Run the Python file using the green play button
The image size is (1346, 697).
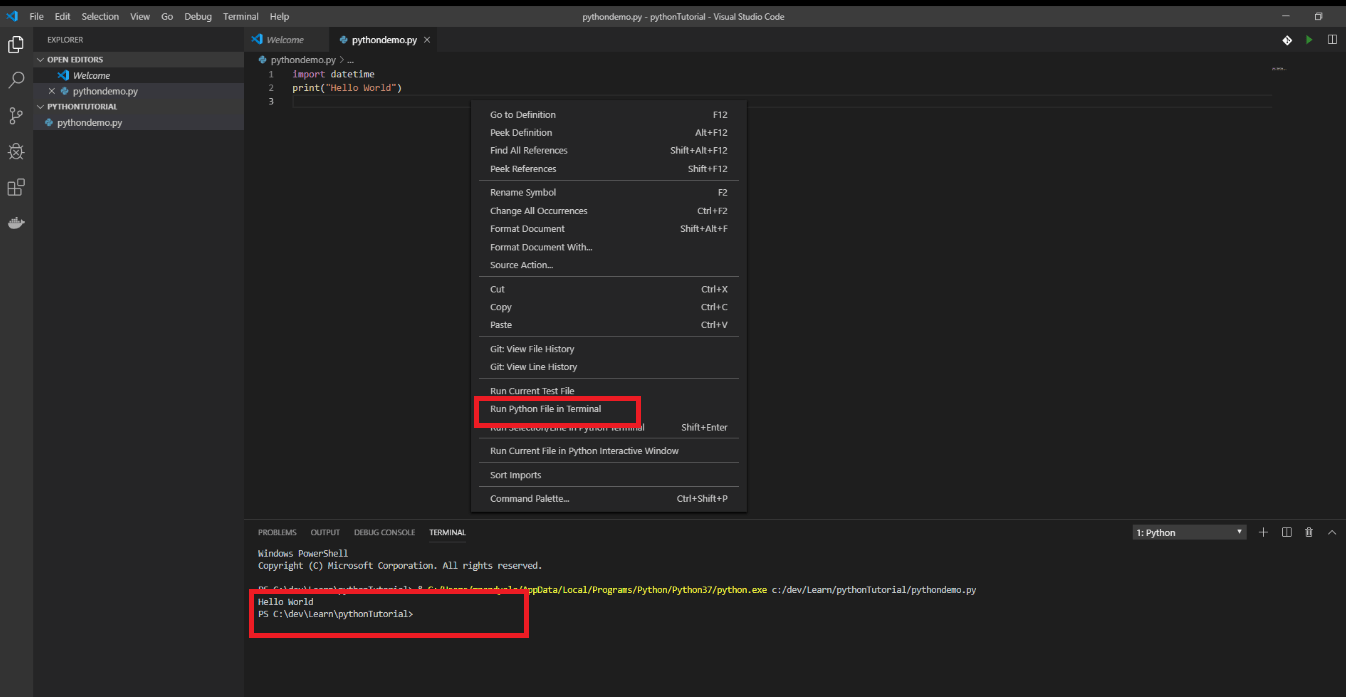tap(1309, 40)
